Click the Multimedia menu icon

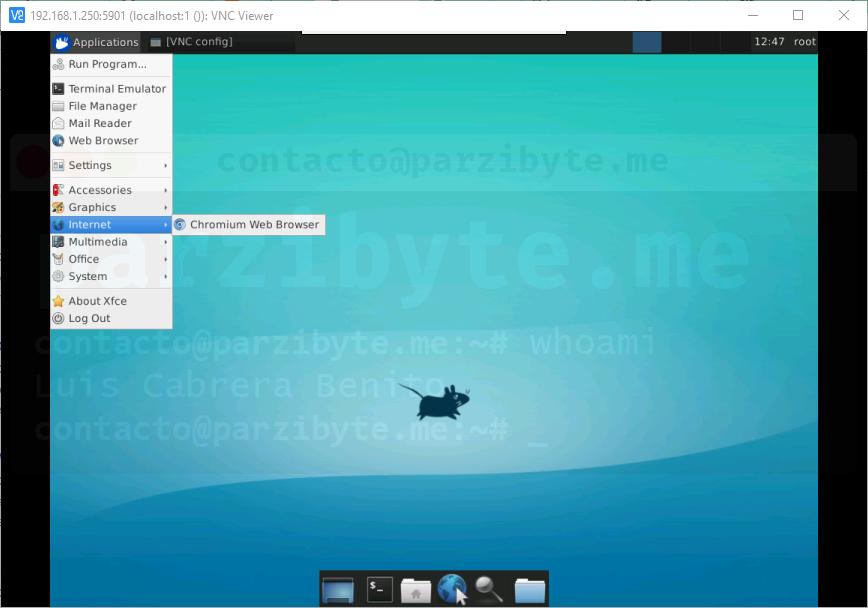pyautogui.click(x=58, y=242)
